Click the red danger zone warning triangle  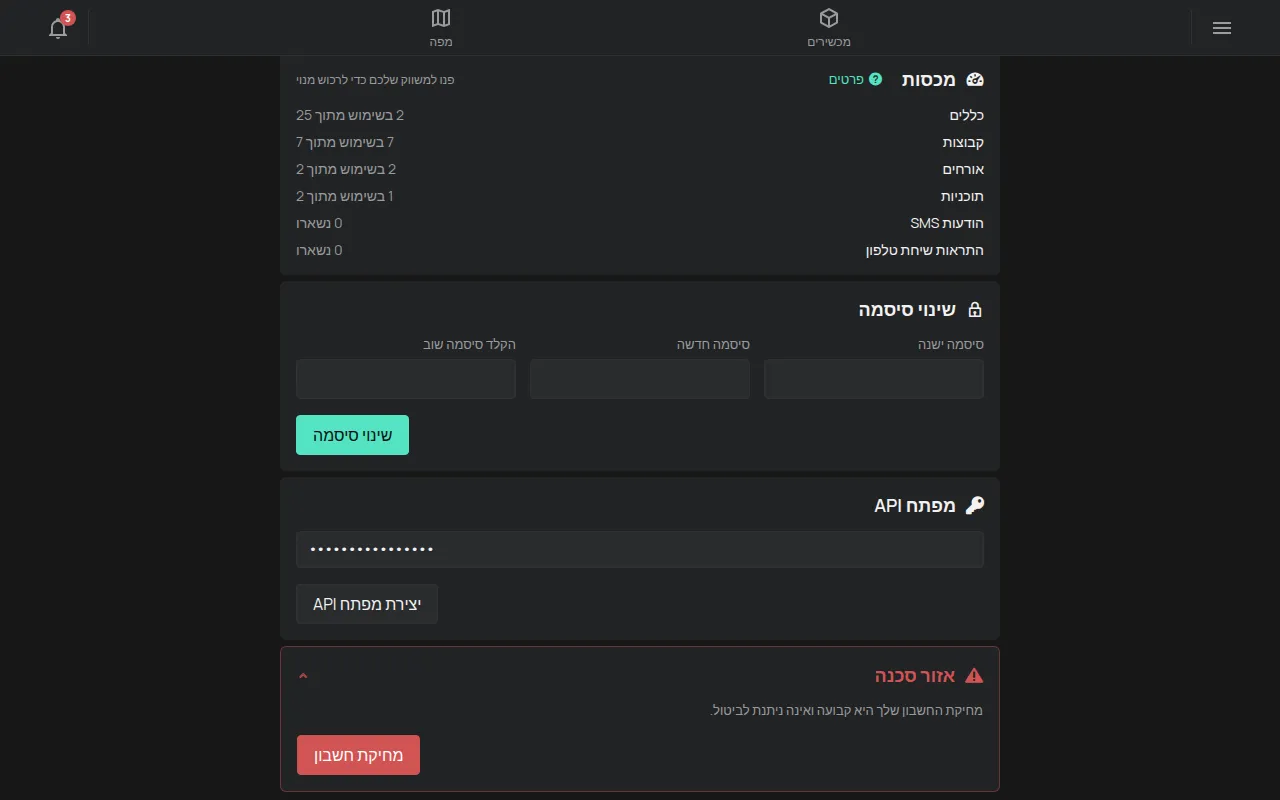(974, 676)
